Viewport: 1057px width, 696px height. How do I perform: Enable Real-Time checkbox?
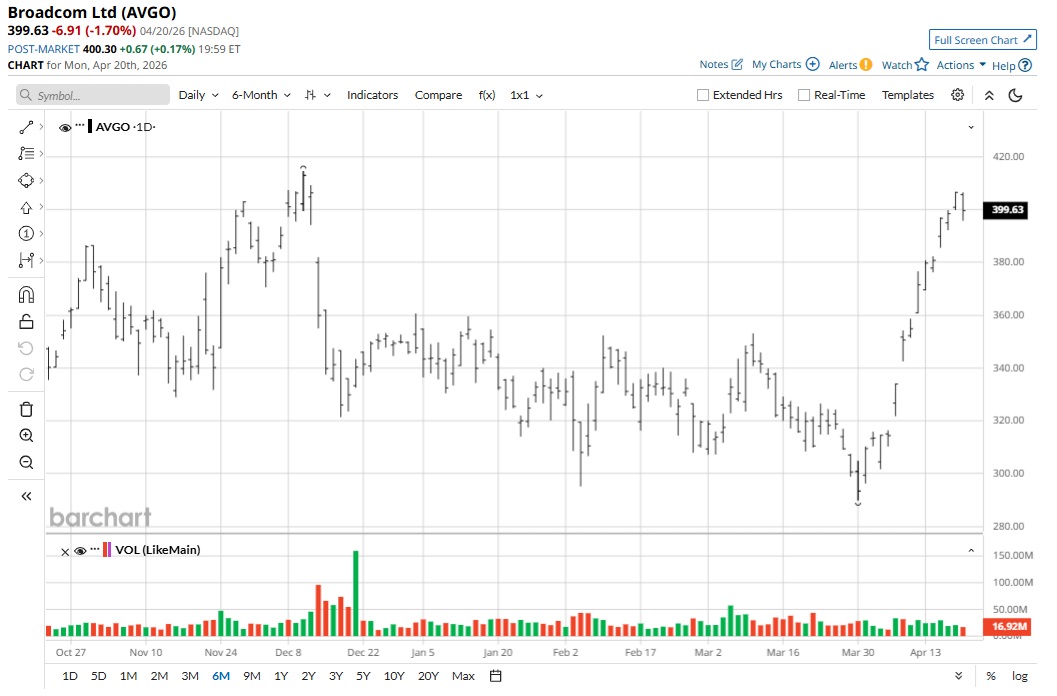(x=804, y=95)
